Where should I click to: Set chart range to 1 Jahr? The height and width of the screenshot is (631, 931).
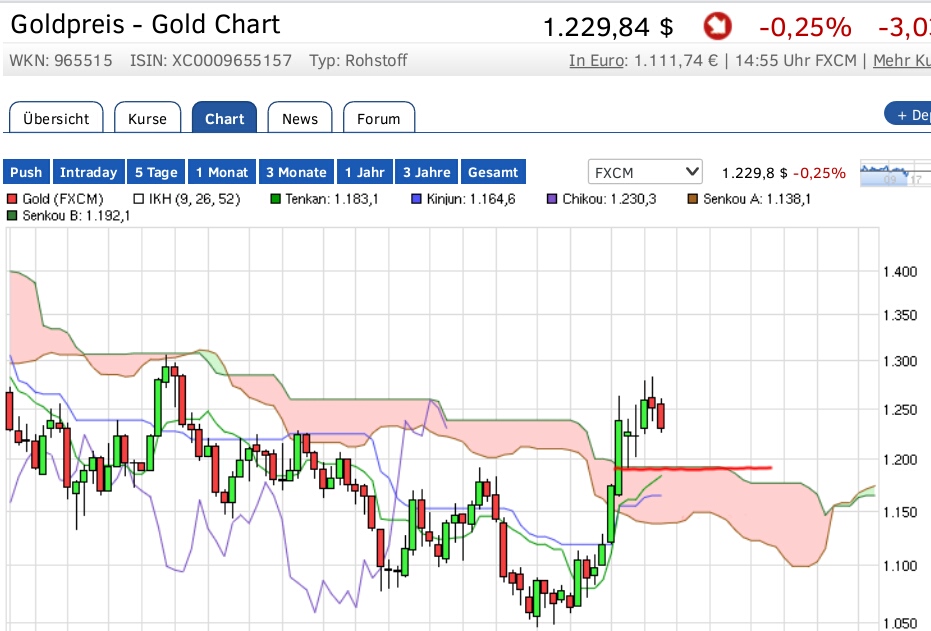pos(364,172)
